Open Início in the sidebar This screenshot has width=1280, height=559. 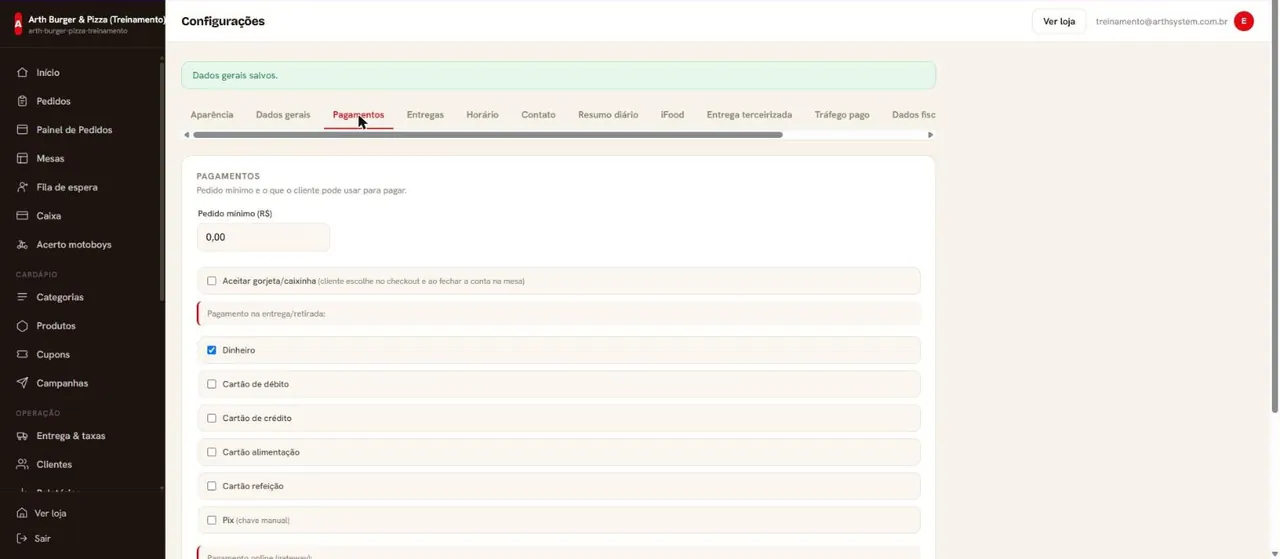tap(48, 73)
